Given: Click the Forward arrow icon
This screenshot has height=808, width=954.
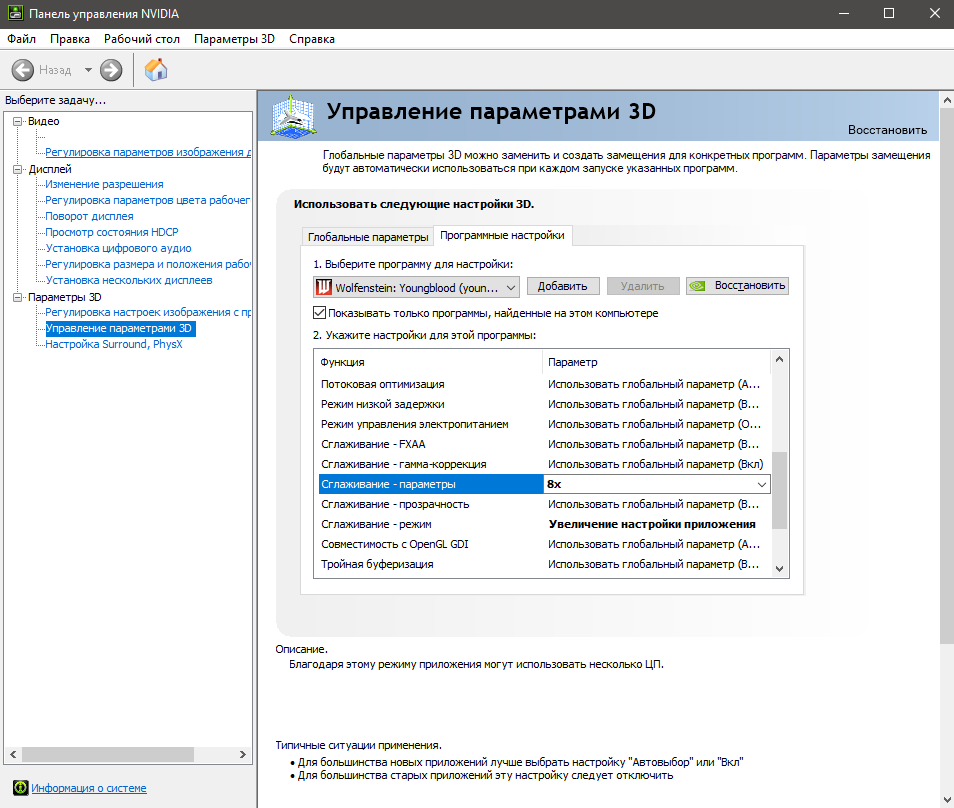Looking at the screenshot, I should (111, 70).
